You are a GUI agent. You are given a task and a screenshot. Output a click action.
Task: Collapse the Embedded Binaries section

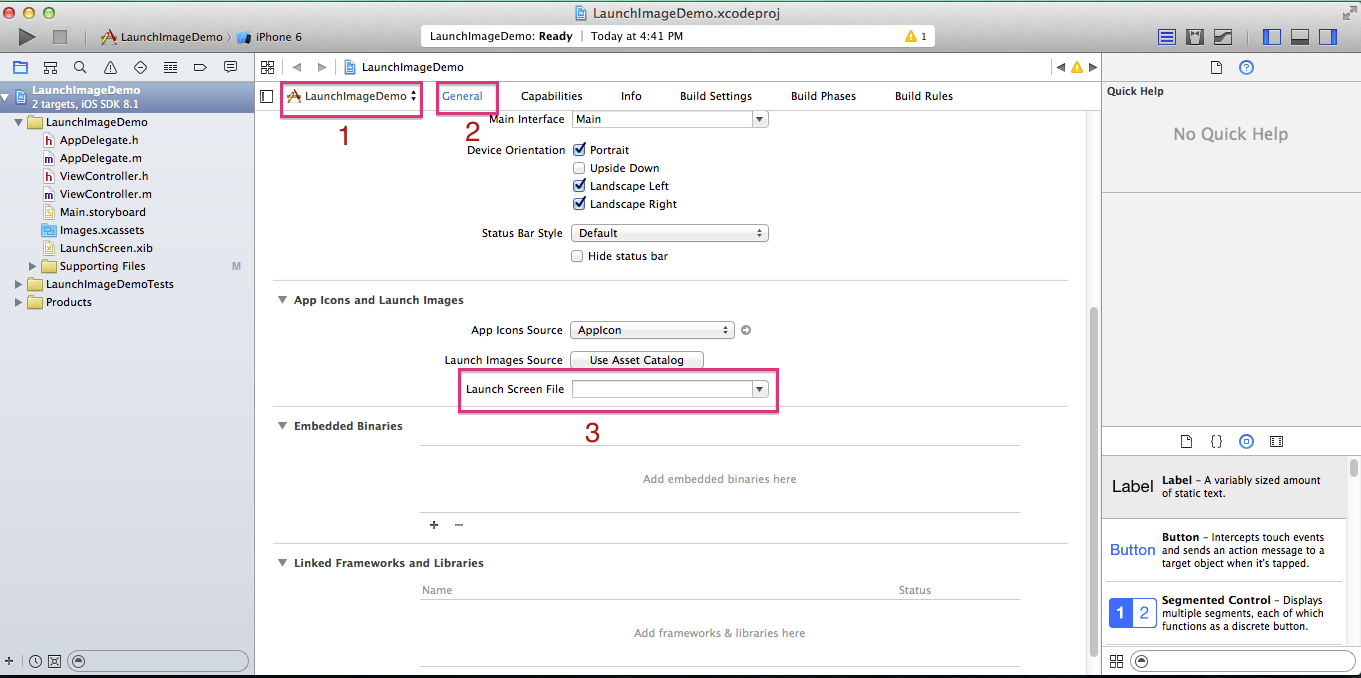pos(282,426)
